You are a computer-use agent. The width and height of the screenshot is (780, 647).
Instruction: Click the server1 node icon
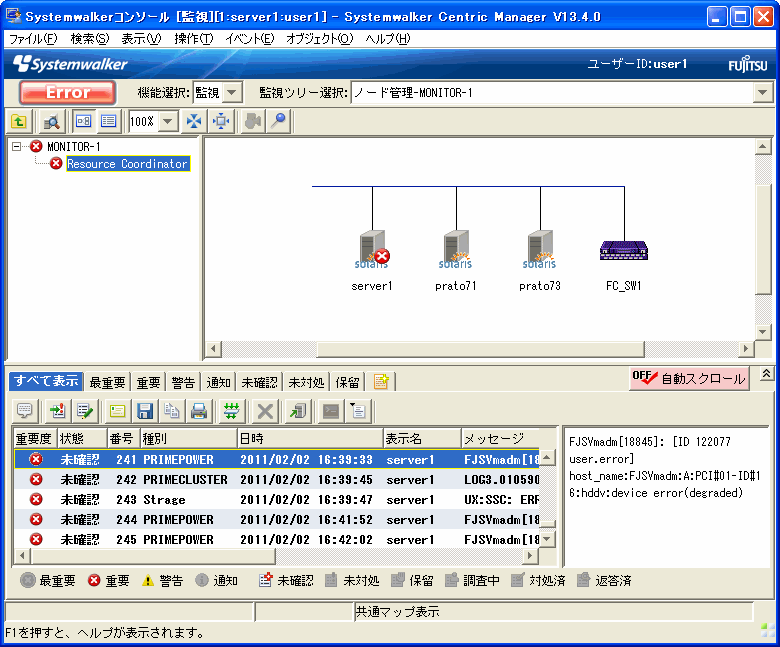[x=372, y=249]
